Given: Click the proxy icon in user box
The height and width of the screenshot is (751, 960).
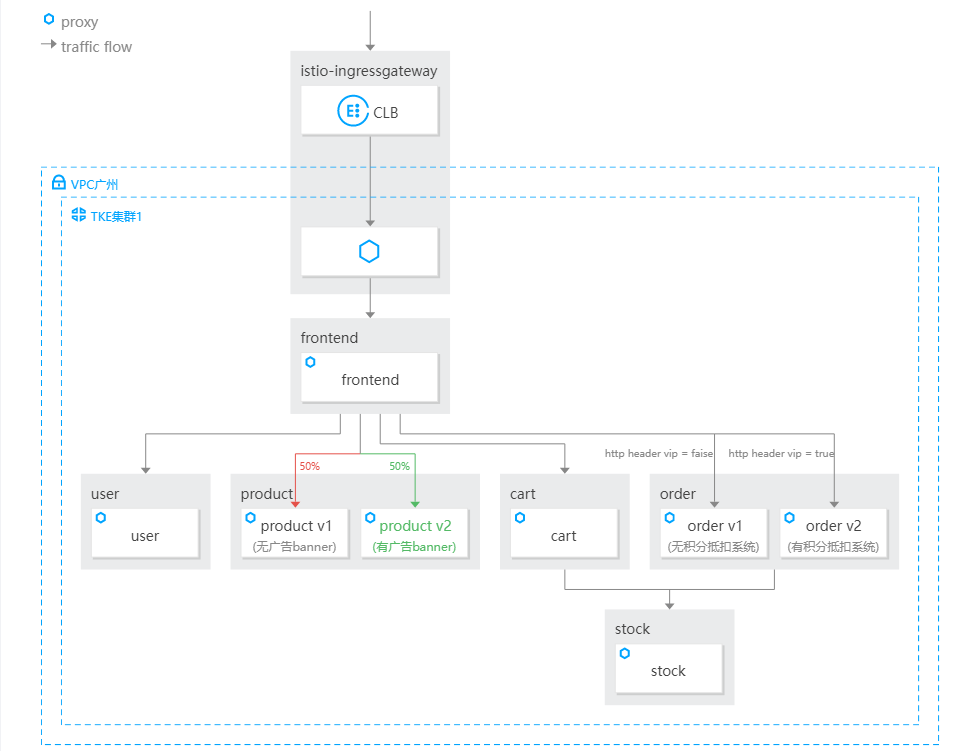Looking at the screenshot, I should pyautogui.click(x=101, y=518).
